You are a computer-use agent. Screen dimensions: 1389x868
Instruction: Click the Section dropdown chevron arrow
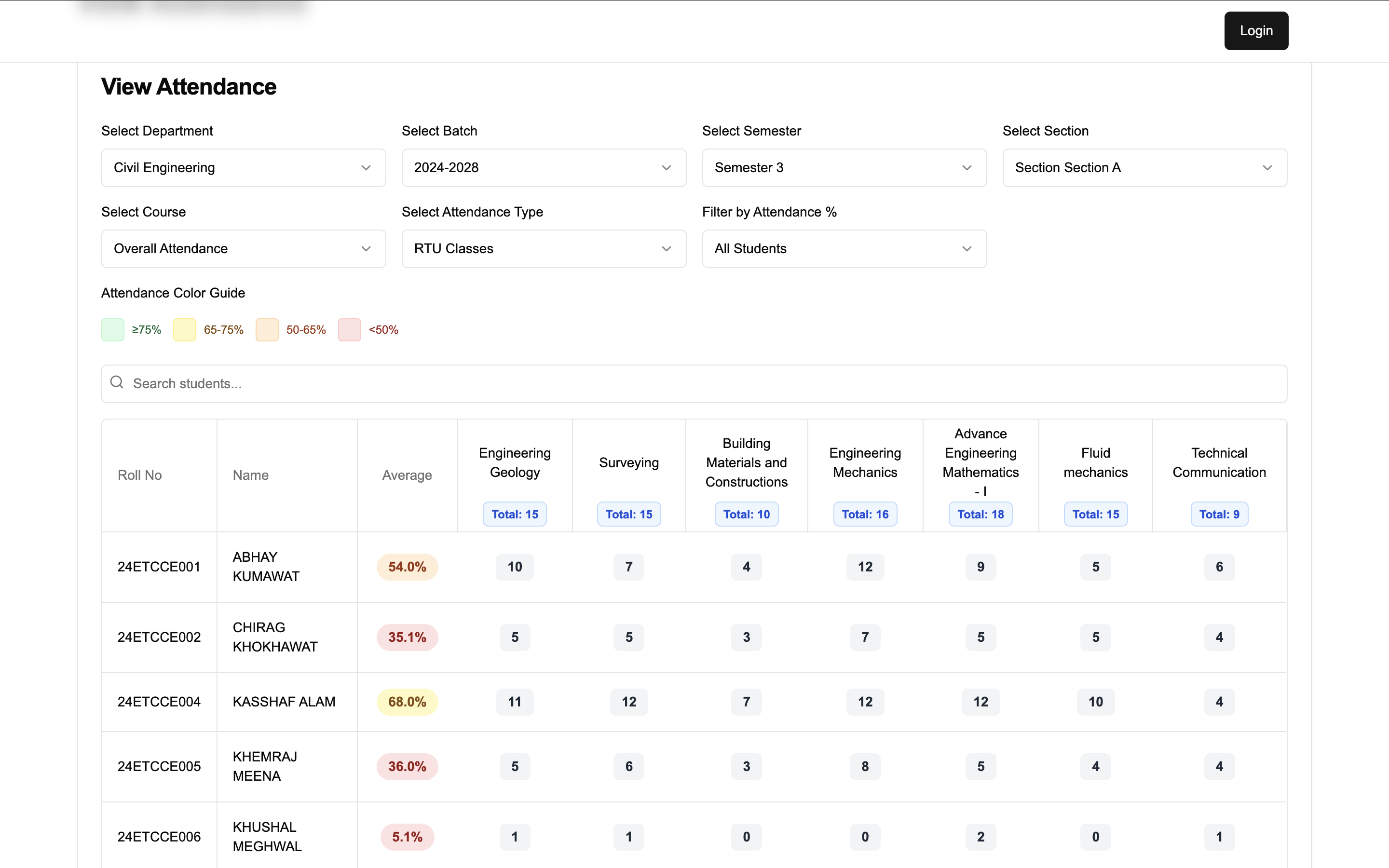pyautogui.click(x=1267, y=168)
